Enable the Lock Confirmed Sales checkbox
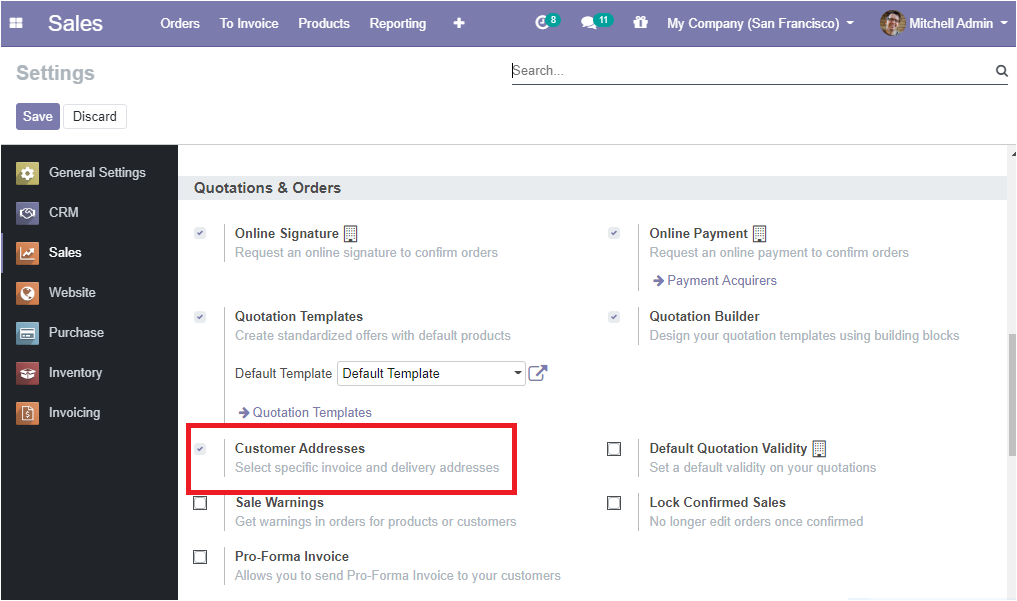This screenshot has width=1017, height=601. (x=614, y=503)
